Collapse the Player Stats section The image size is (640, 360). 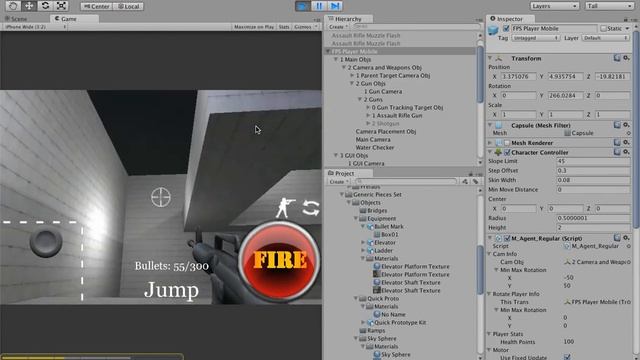point(489,334)
